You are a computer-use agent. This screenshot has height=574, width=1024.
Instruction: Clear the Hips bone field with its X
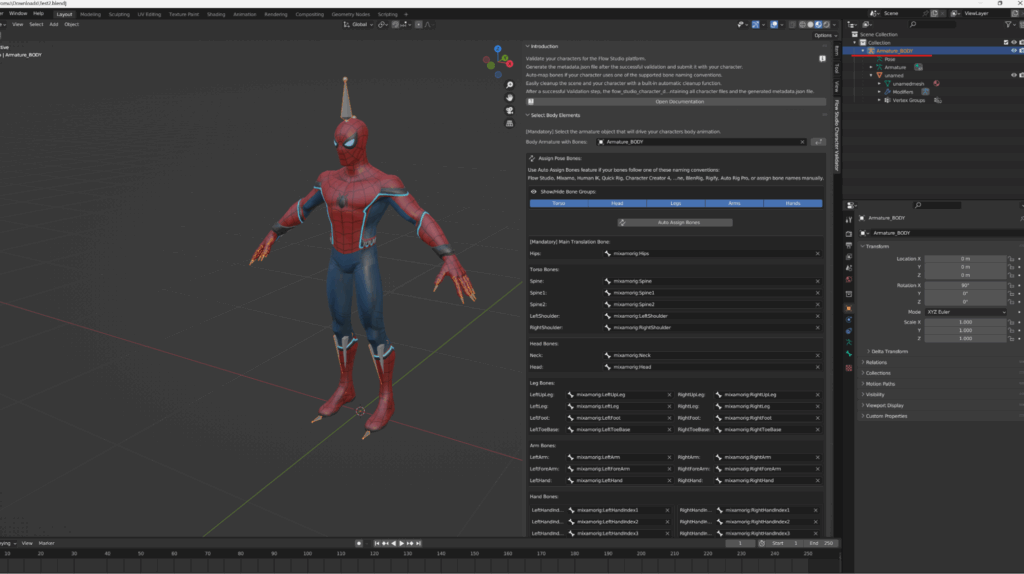click(x=818, y=254)
